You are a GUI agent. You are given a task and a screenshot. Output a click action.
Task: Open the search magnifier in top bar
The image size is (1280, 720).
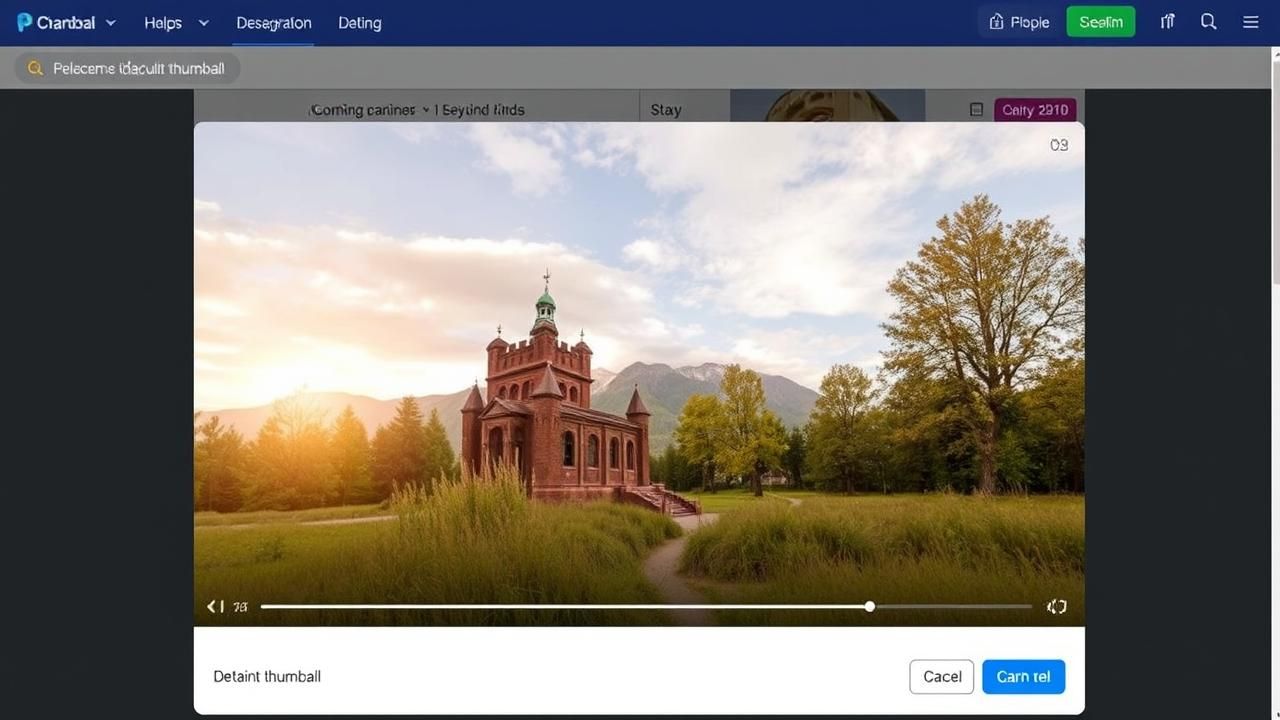pos(1208,22)
